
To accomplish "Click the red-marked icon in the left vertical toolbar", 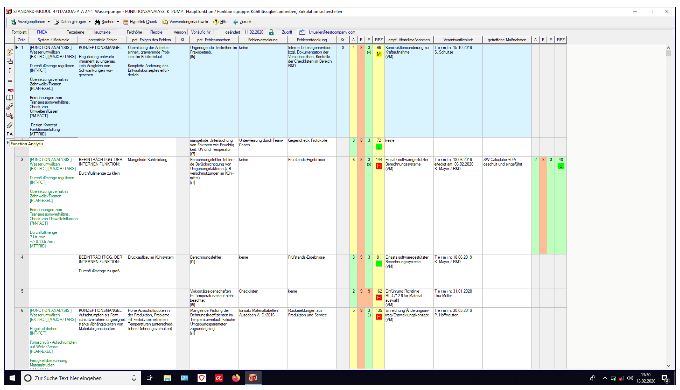I will 10,89.
